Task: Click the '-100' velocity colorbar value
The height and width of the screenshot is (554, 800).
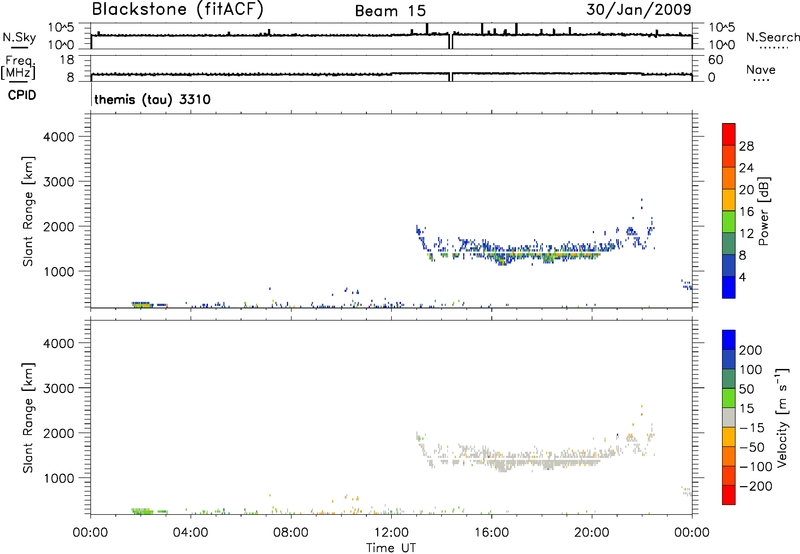Action: coord(756,466)
